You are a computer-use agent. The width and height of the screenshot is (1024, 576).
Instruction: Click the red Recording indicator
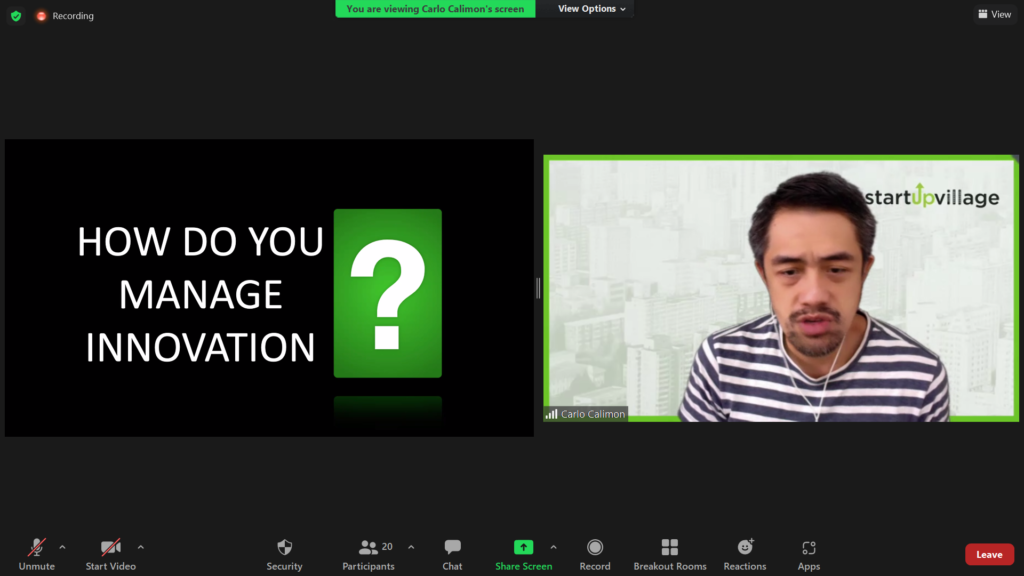tap(42, 15)
